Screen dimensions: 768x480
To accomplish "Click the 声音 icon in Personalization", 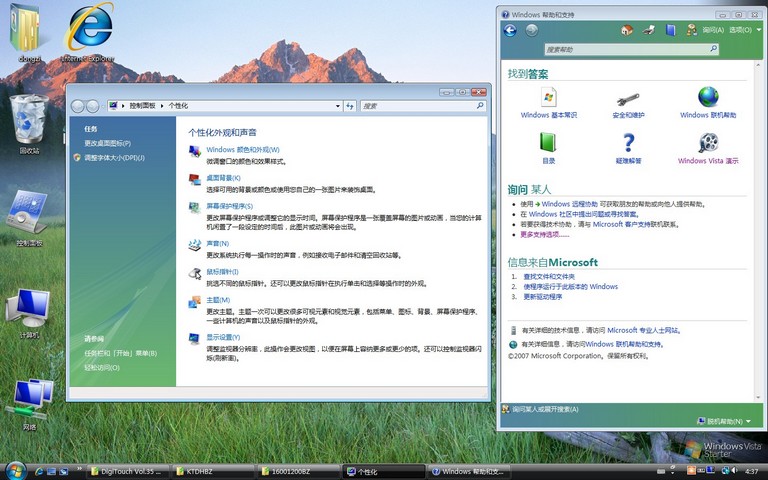I will 194,245.
